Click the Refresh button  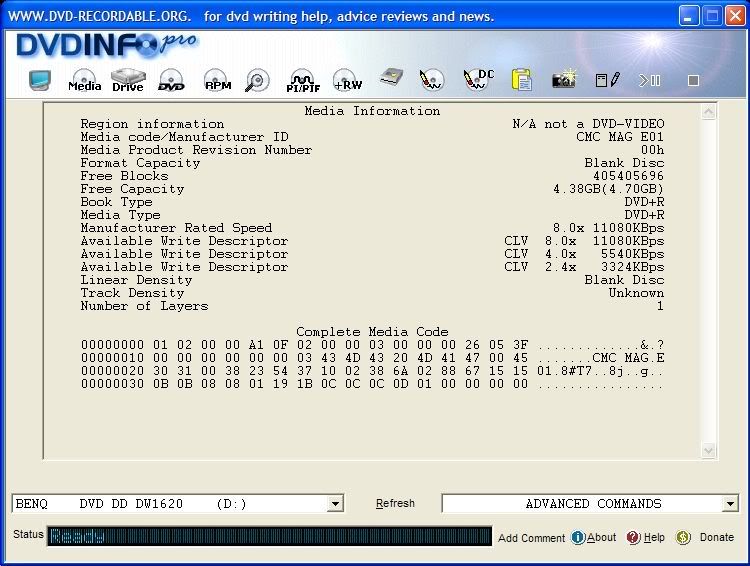pyautogui.click(x=395, y=503)
